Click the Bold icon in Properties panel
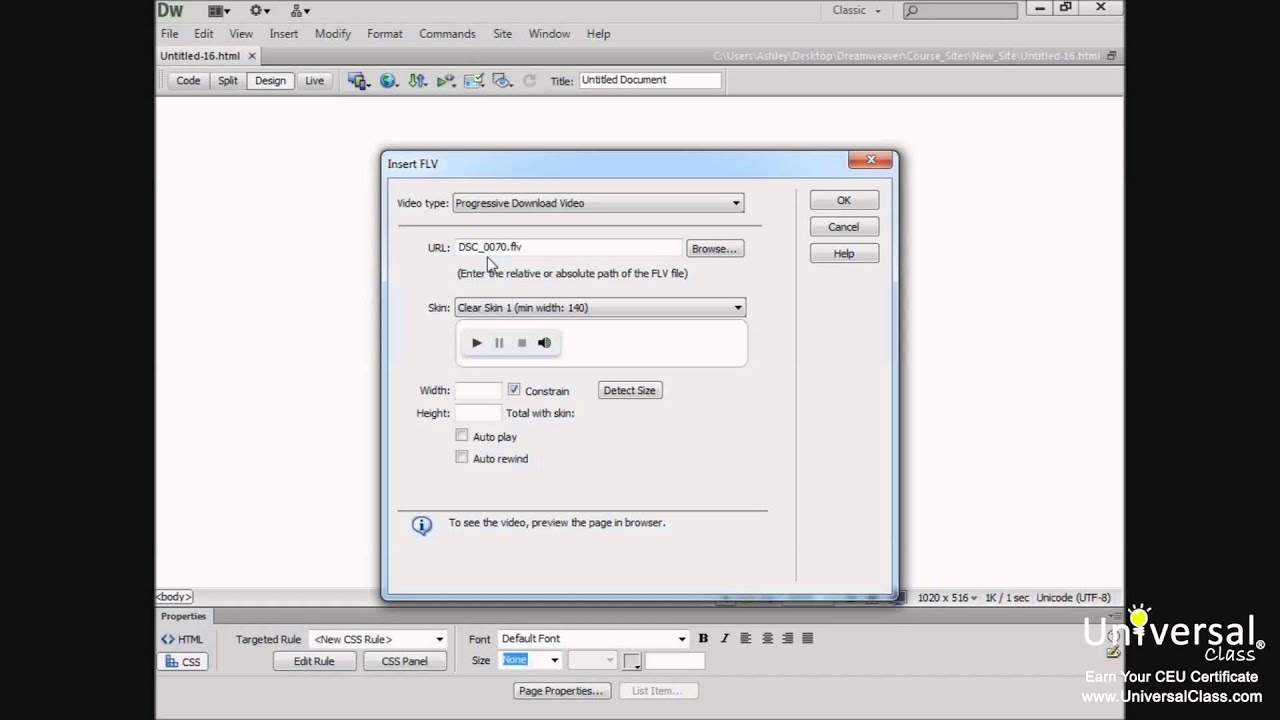Viewport: 1280px width, 720px height. 703,638
